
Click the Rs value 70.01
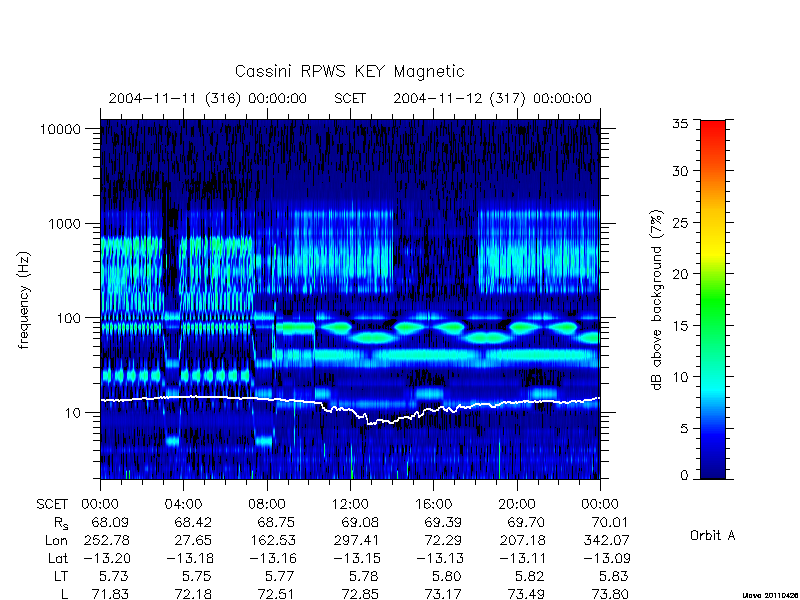pyautogui.click(x=609, y=522)
